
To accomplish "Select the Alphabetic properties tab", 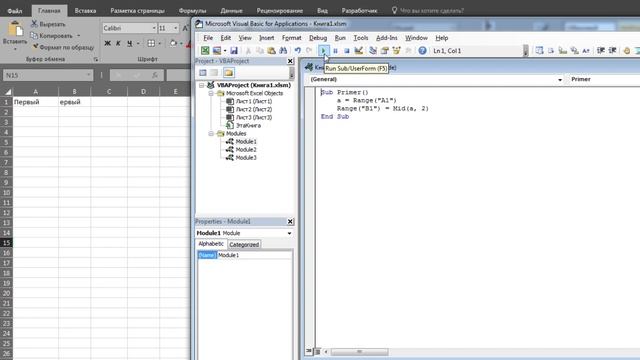I will pos(211,244).
